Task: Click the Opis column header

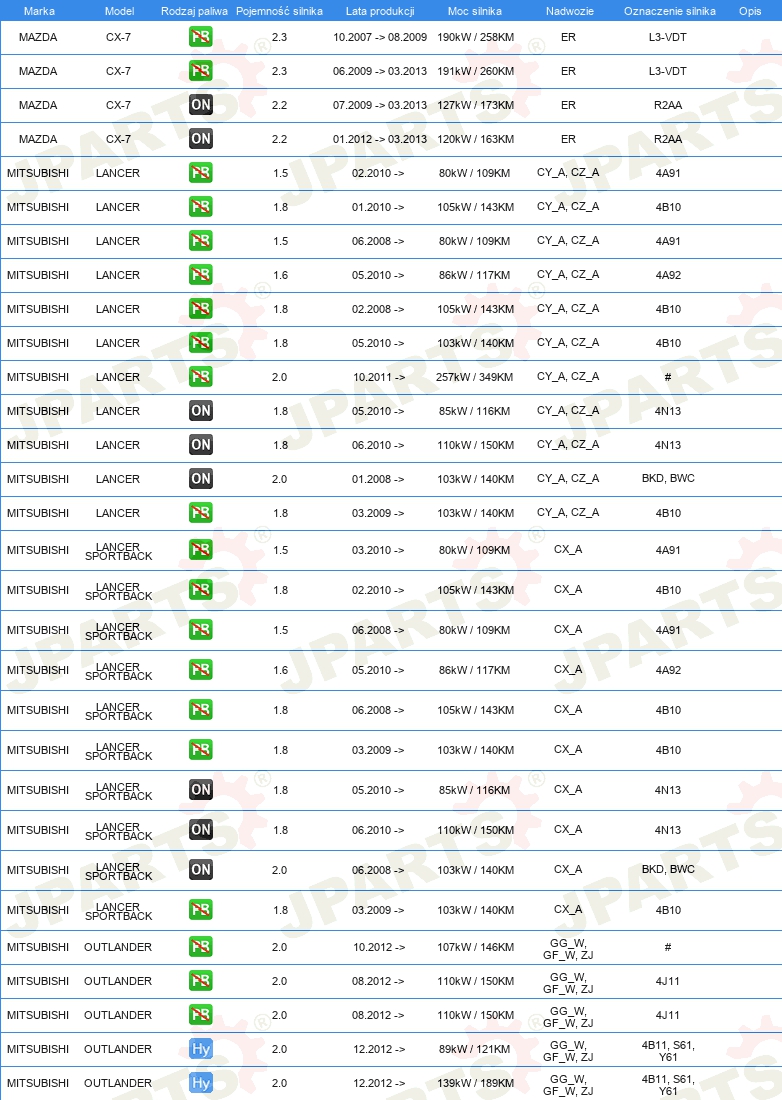Action: click(x=750, y=11)
